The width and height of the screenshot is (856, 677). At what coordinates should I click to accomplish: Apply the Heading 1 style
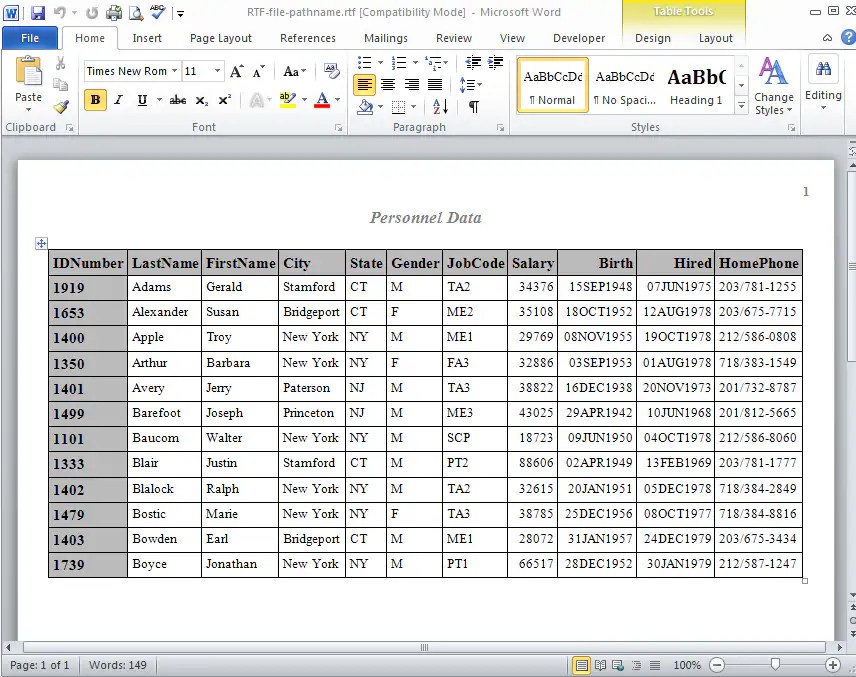tap(696, 85)
